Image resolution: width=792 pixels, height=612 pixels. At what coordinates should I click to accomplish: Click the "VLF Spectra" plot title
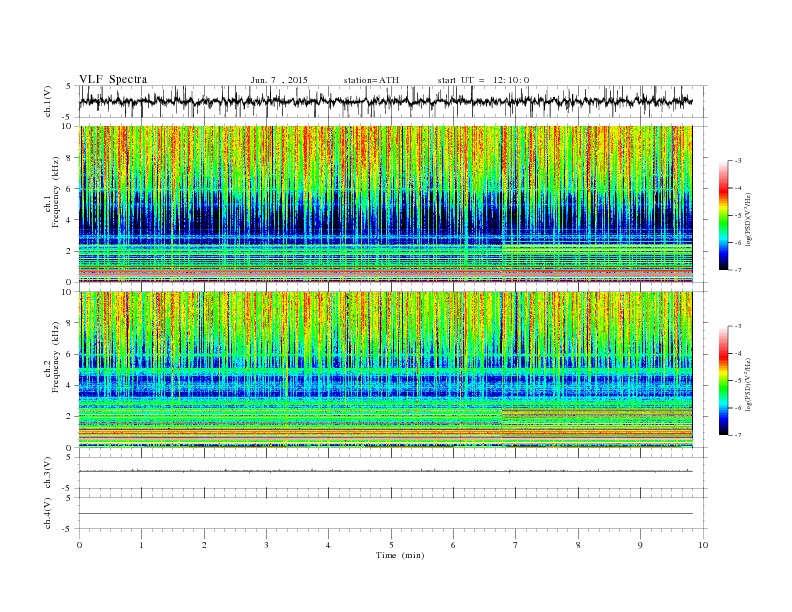point(113,79)
